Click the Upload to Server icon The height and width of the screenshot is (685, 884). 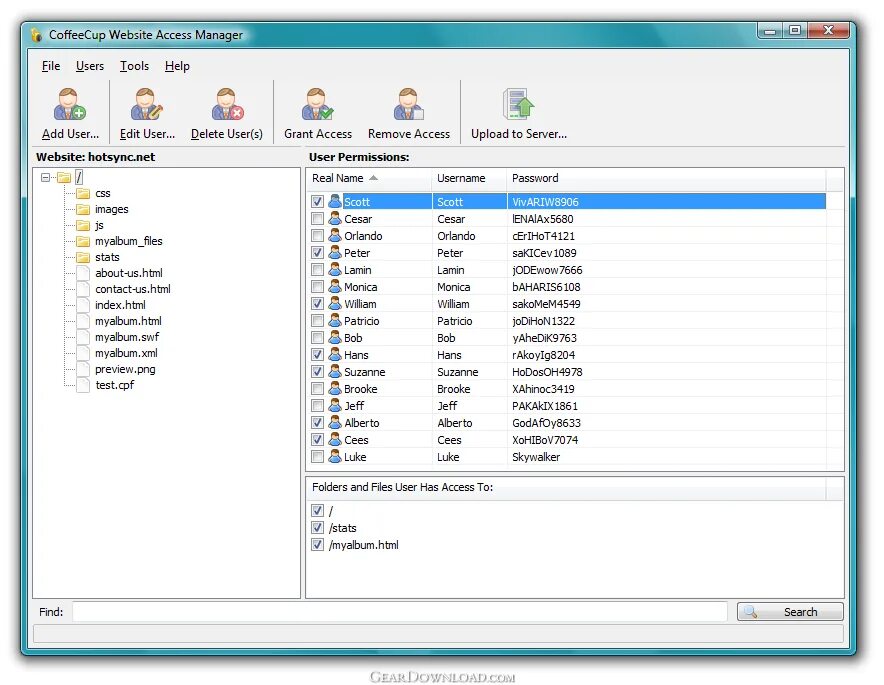516,105
